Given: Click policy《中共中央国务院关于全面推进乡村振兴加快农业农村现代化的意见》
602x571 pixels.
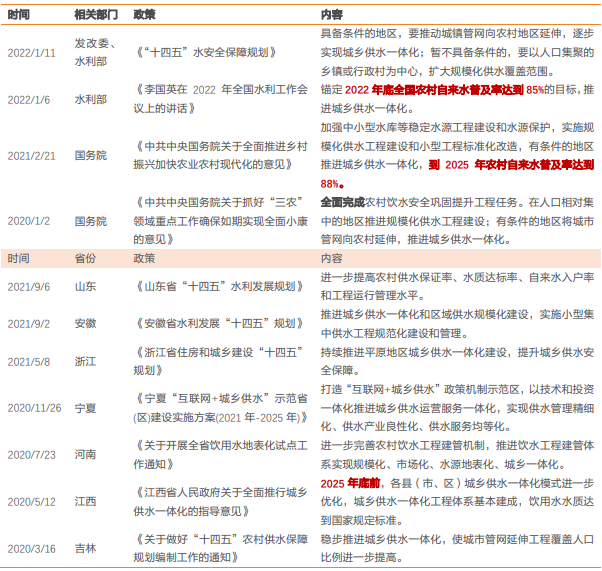Looking at the screenshot, I should tap(221, 156).
